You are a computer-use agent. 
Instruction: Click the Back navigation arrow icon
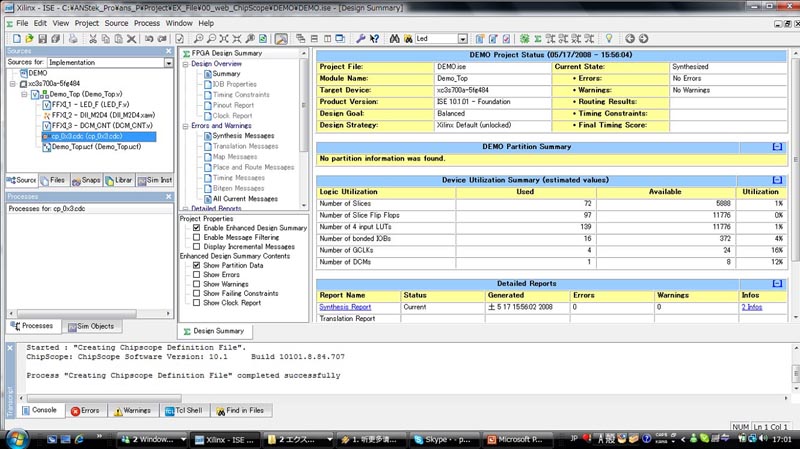[x=630, y=39]
